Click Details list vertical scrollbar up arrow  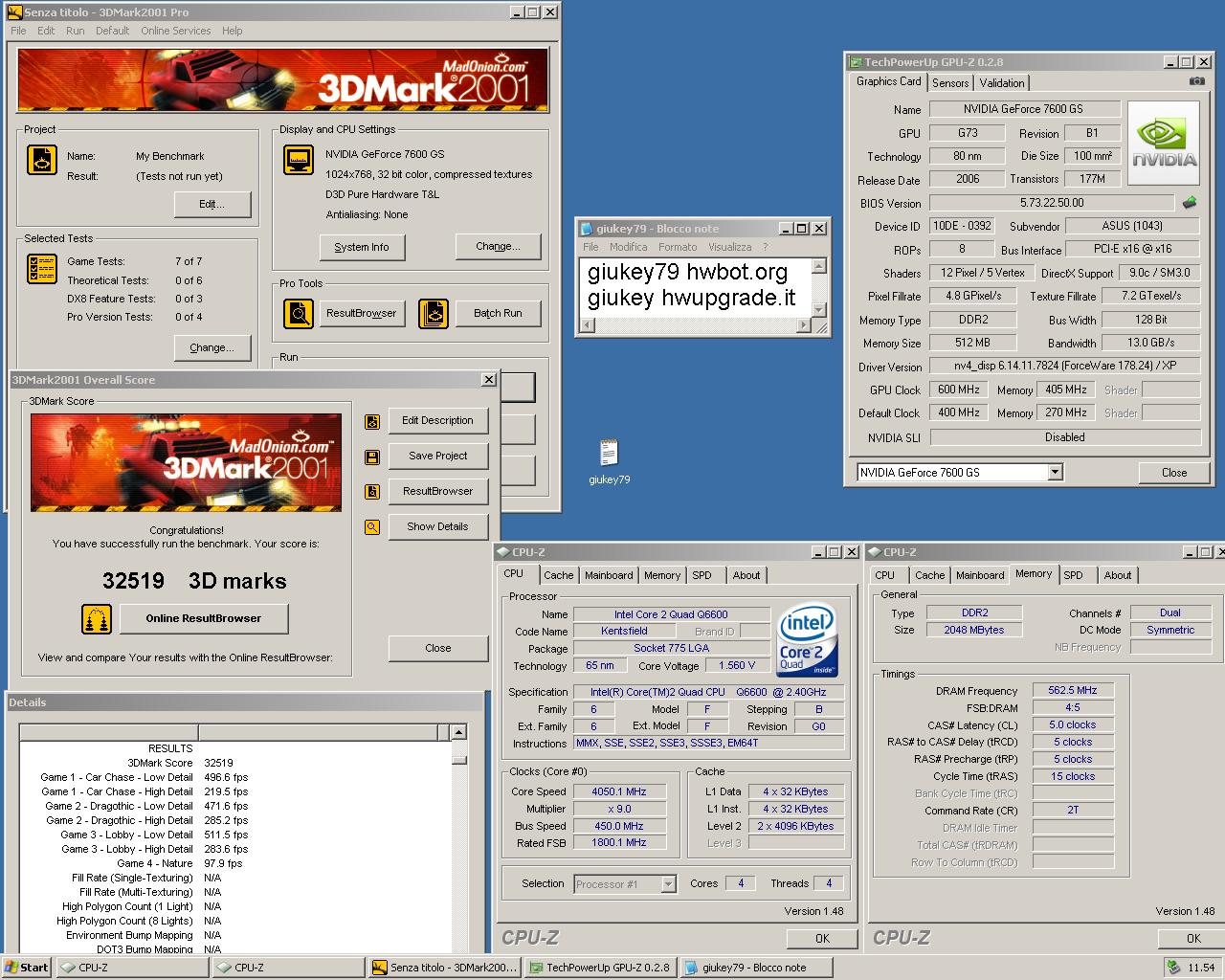pyautogui.click(x=459, y=732)
